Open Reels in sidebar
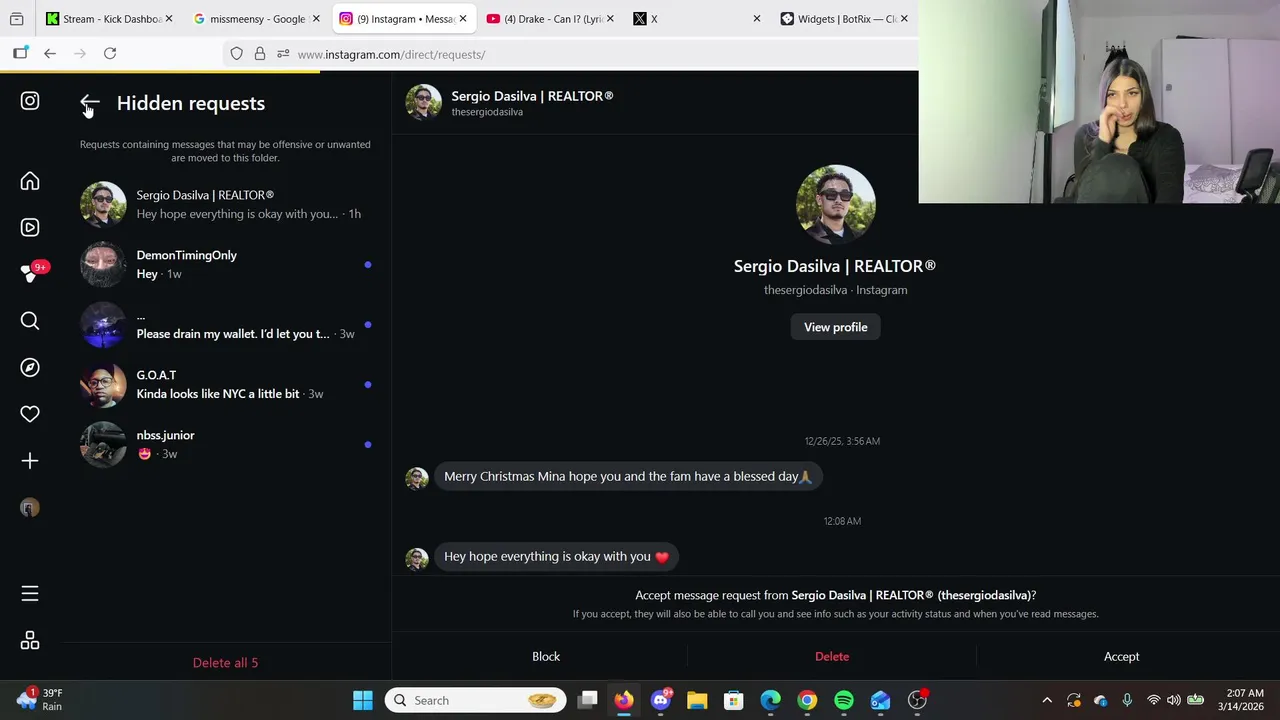The height and width of the screenshot is (720, 1280). (x=30, y=227)
